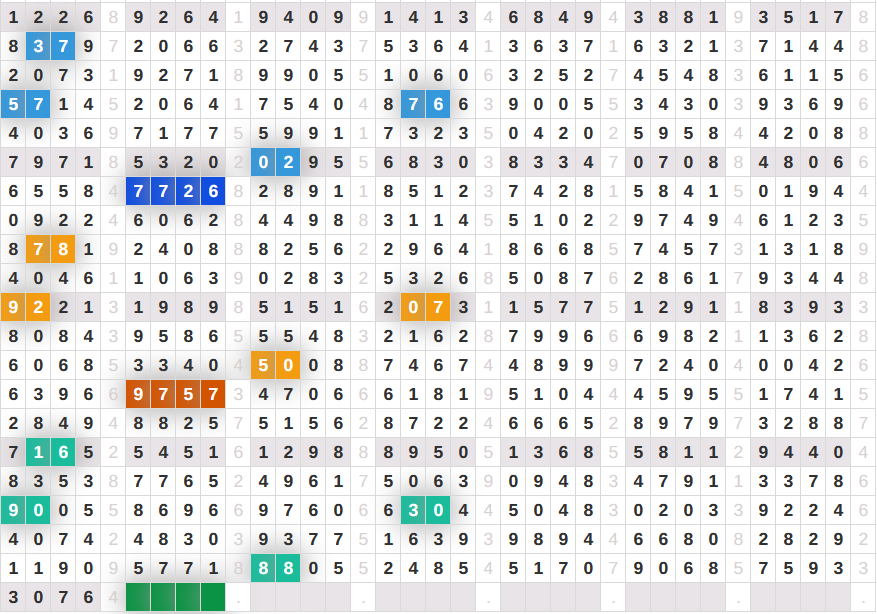Screen dimensions: 877x614
Task: Click the blue 76 highlighted pair
Action: point(425,104)
